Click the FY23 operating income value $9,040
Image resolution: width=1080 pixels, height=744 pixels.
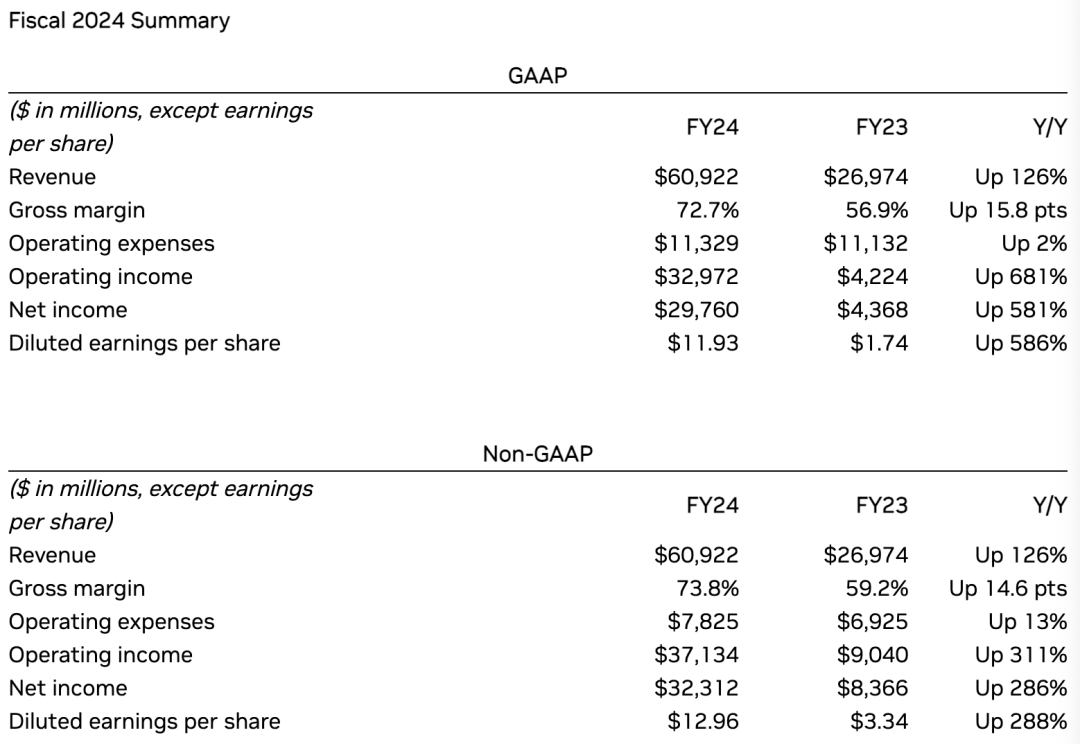coord(872,655)
